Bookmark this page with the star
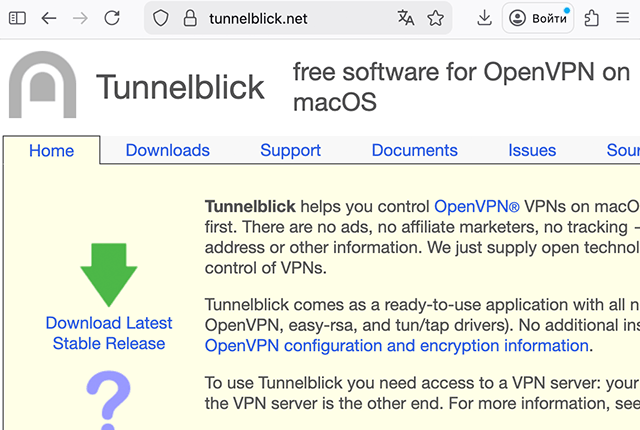The width and height of the screenshot is (640, 430). click(x=435, y=18)
